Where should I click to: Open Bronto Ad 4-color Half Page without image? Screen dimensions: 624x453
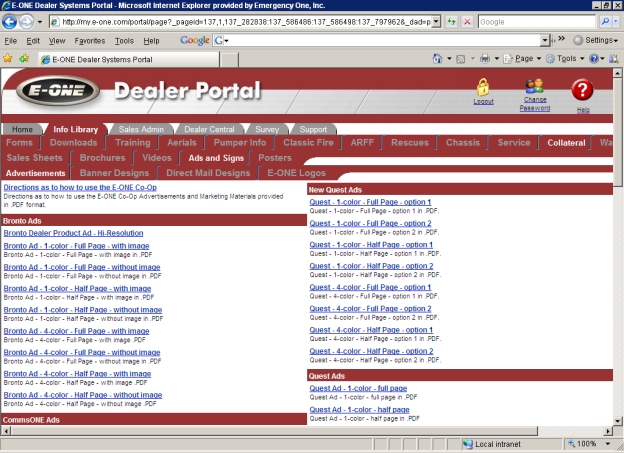coord(83,395)
